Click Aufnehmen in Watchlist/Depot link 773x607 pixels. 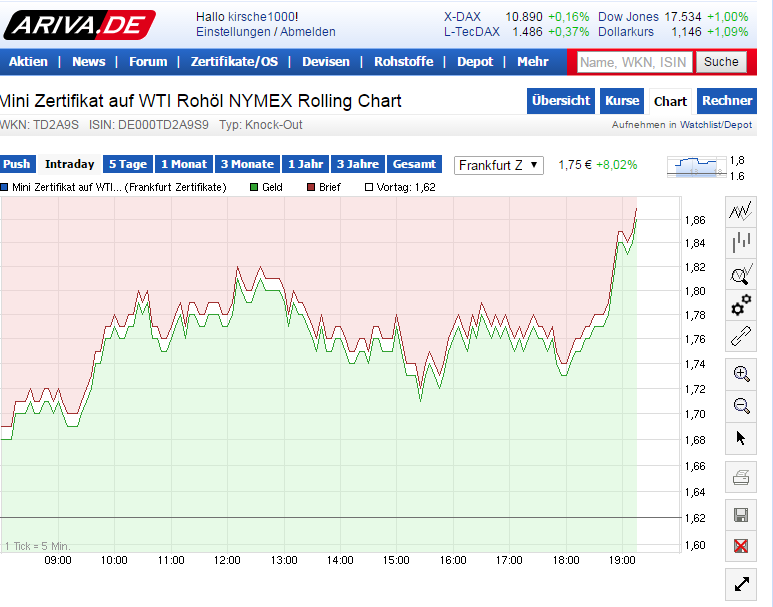pos(682,125)
